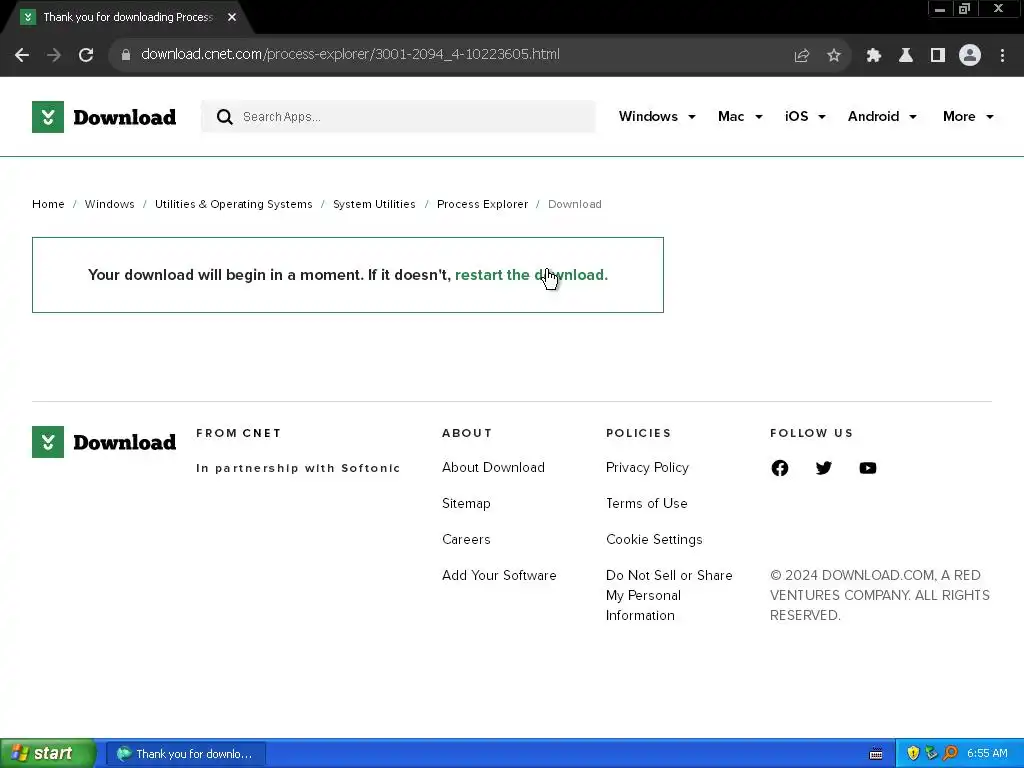Click the green Download logo in header
This screenshot has height=768, width=1024.
click(x=104, y=117)
